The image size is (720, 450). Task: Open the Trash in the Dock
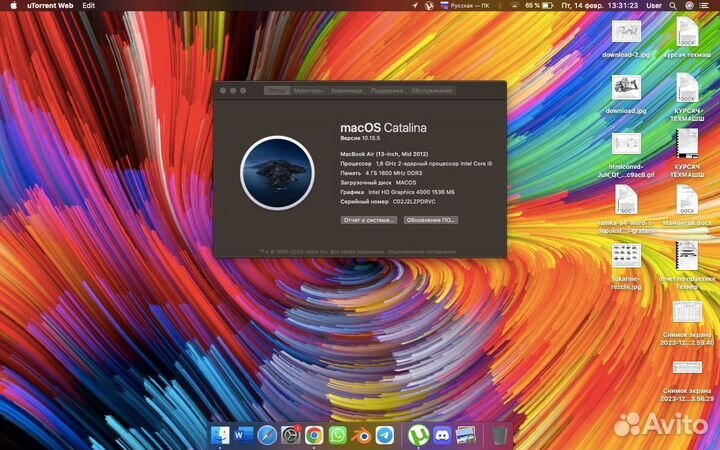(499, 435)
